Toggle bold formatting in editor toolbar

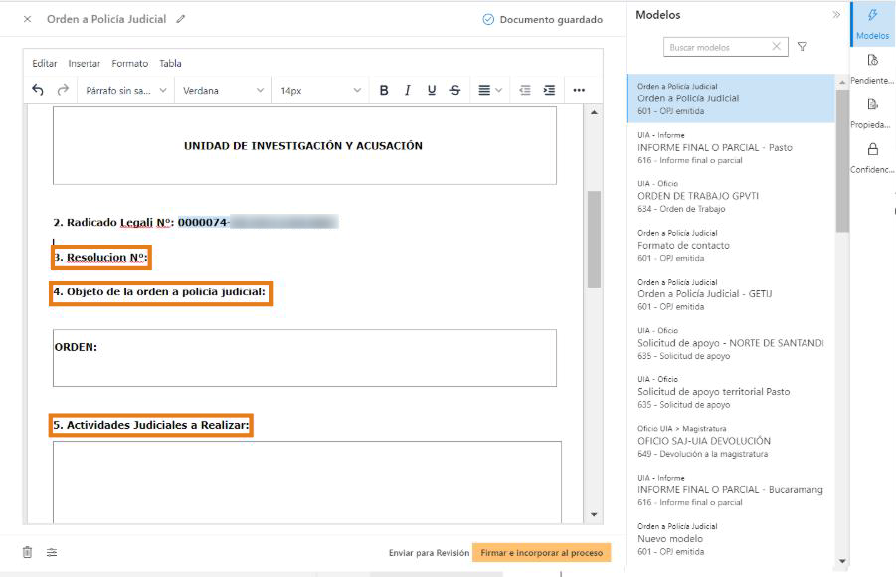(x=384, y=90)
